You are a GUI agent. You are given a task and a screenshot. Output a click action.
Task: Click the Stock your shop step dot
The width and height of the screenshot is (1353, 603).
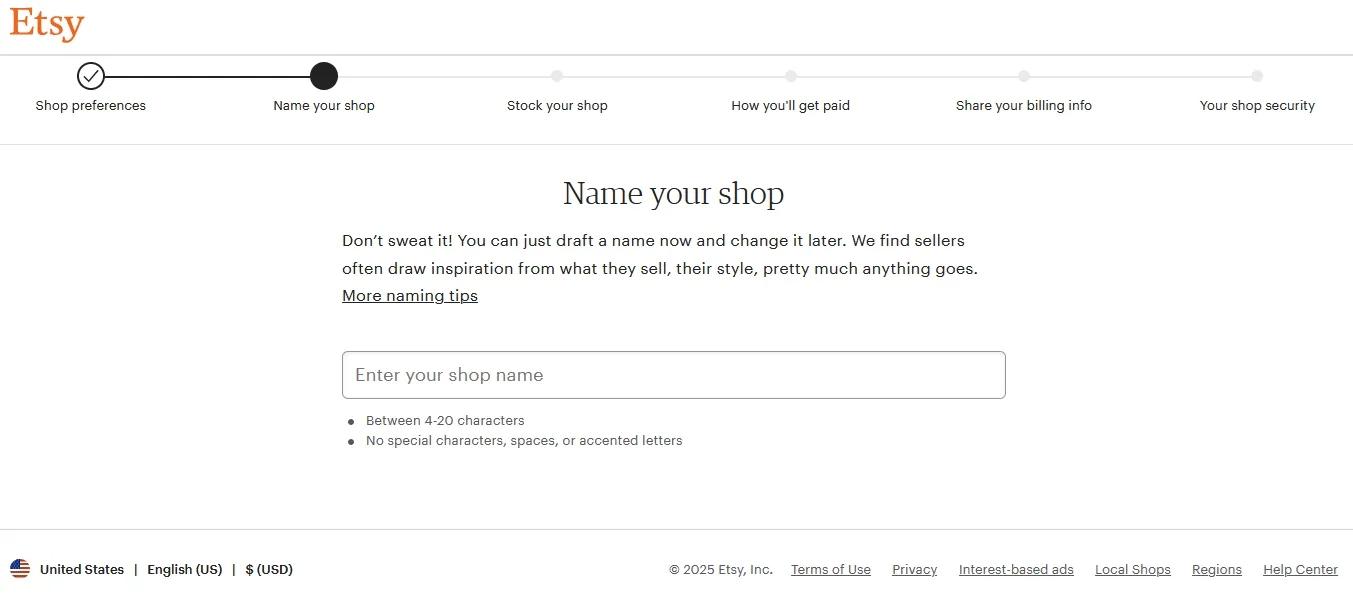pyautogui.click(x=557, y=76)
